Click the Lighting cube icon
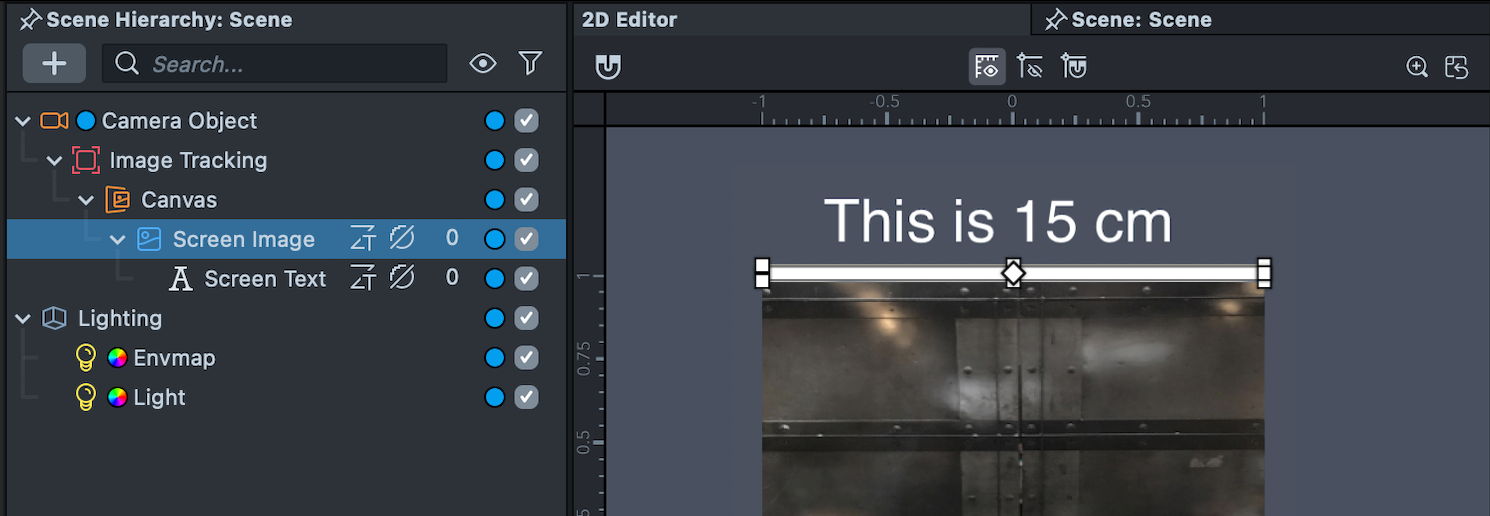This screenshot has width=1490, height=516. [x=54, y=318]
